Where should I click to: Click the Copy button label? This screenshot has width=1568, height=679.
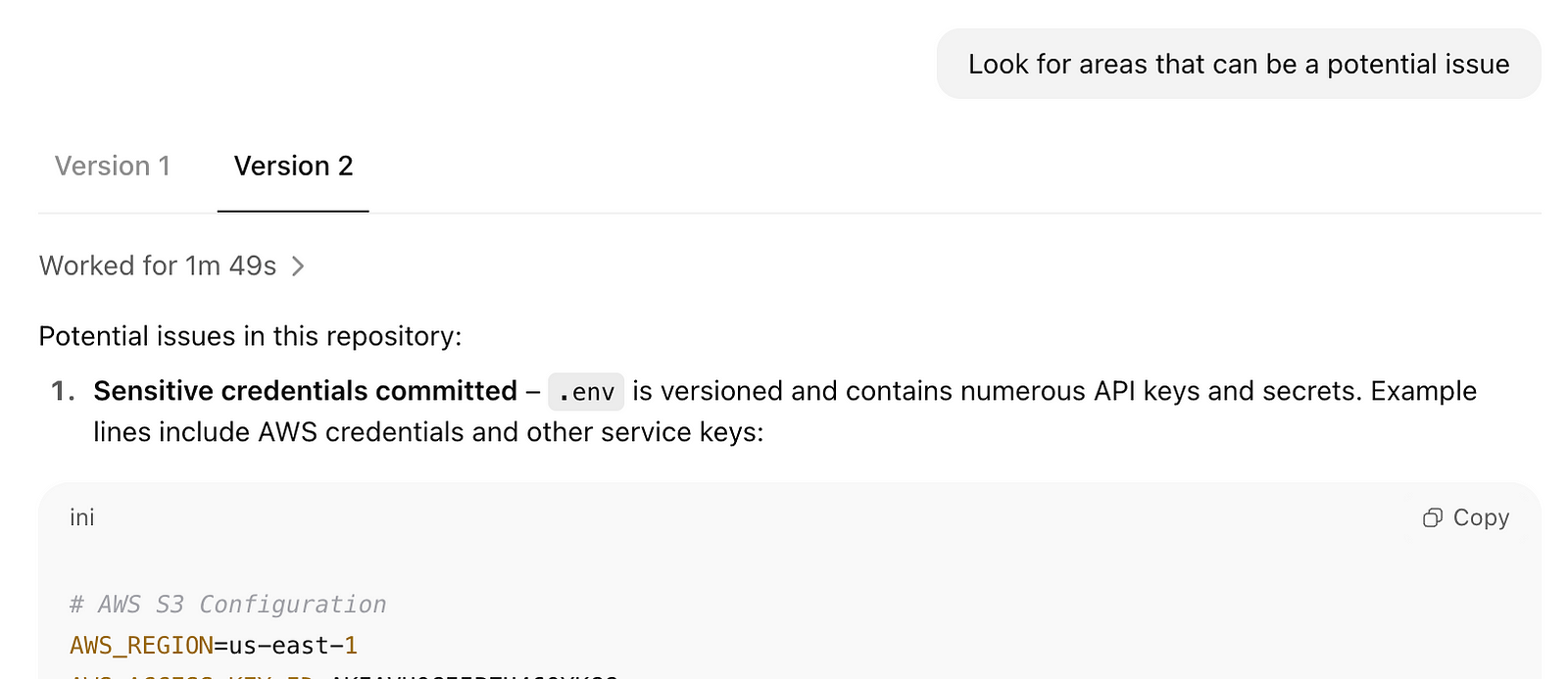click(x=1481, y=517)
